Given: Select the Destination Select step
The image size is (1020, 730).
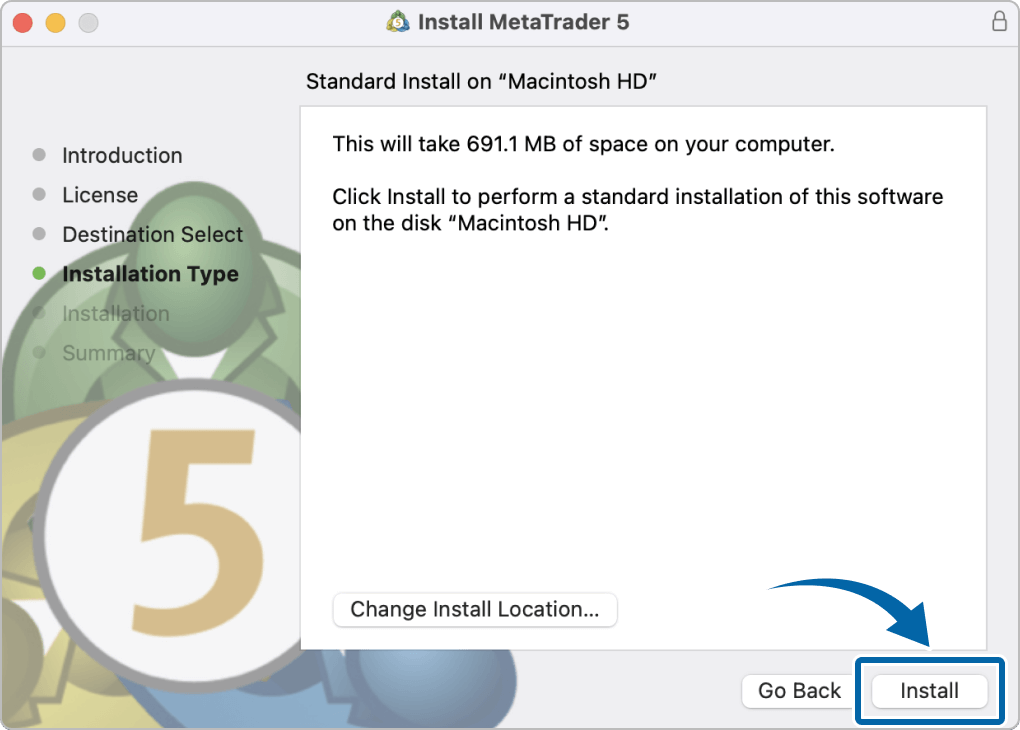Looking at the screenshot, I should tap(152, 234).
